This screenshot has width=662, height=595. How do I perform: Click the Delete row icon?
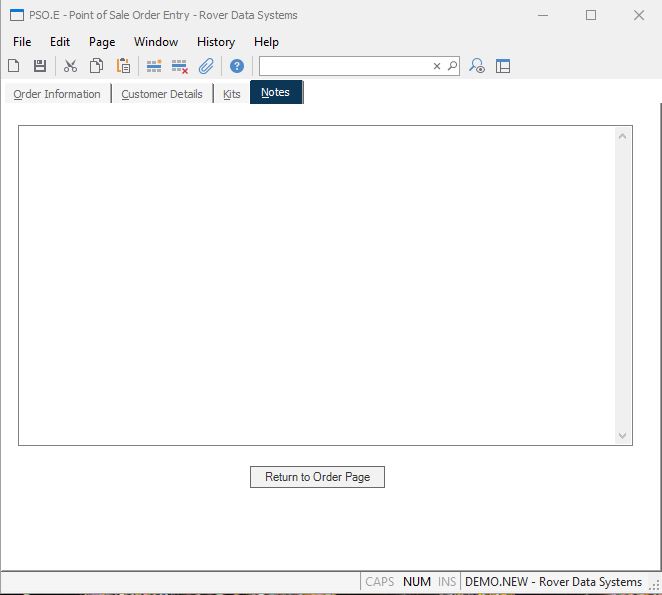pyautogui.click(x=180, y=66)
